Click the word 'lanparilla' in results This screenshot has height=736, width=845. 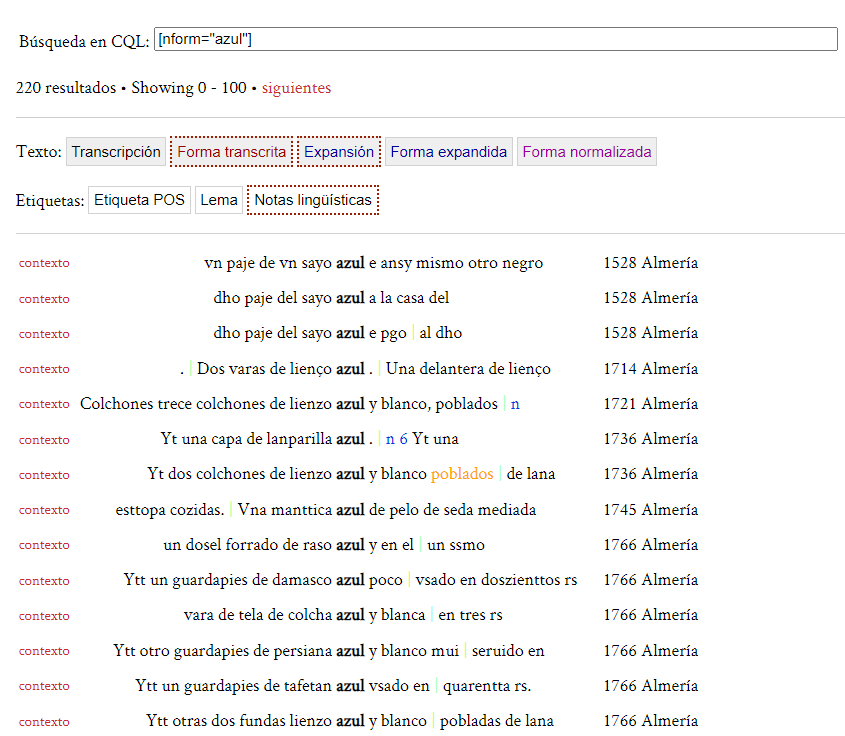(298, 439)
